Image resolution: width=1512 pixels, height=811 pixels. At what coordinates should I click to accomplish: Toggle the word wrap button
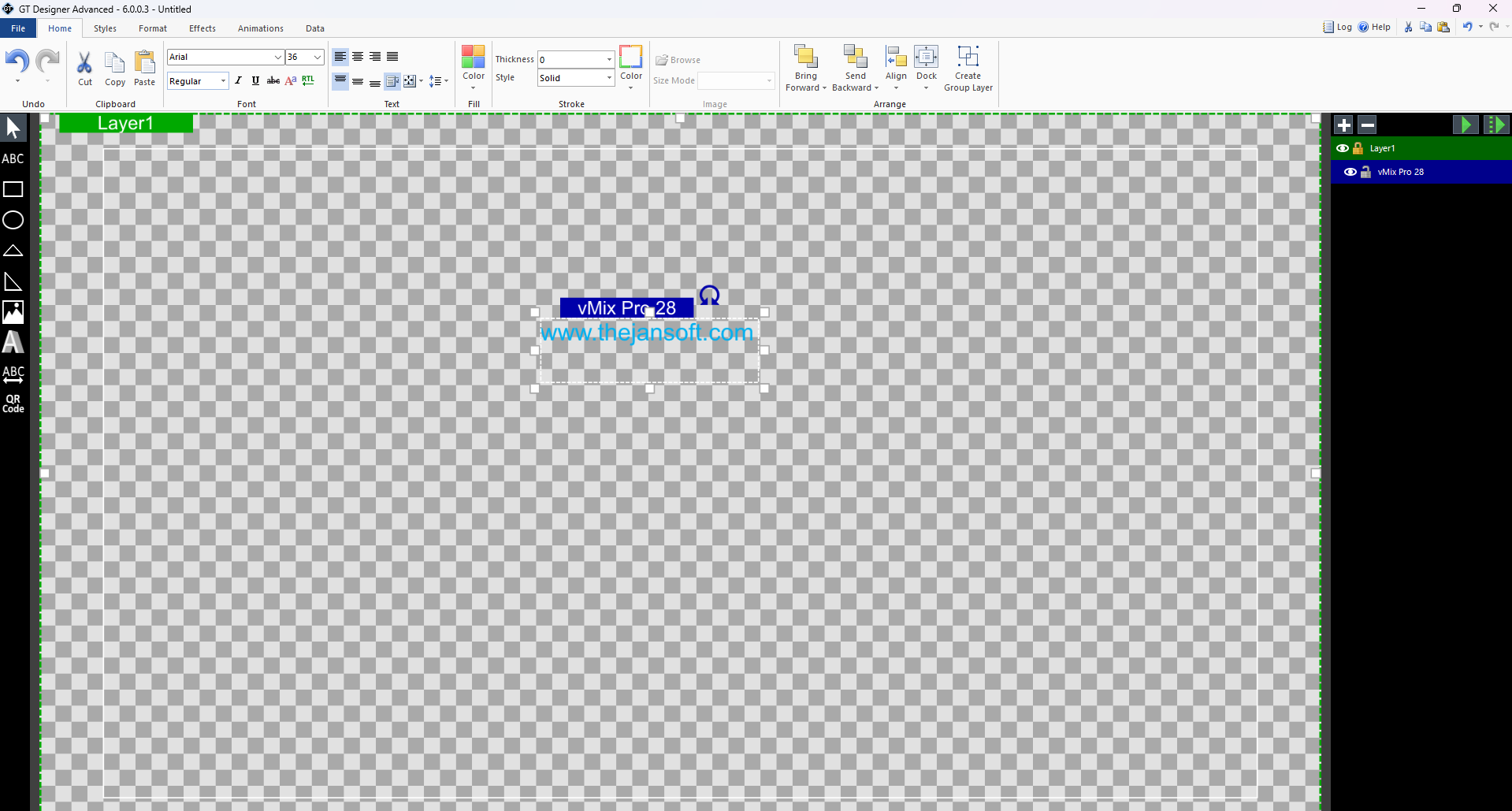tap(392, 81)
